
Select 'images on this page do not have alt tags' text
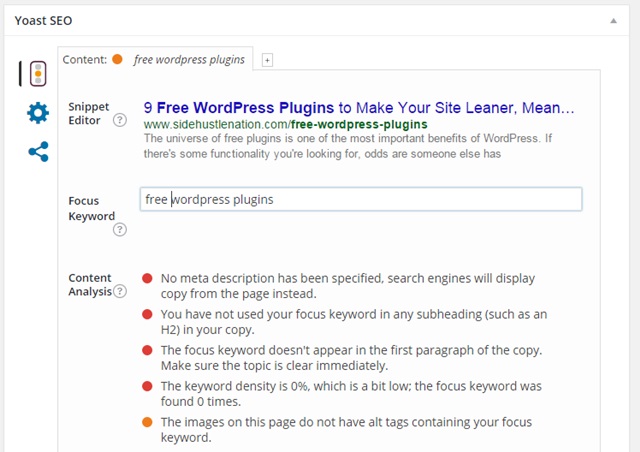point(346,430)
